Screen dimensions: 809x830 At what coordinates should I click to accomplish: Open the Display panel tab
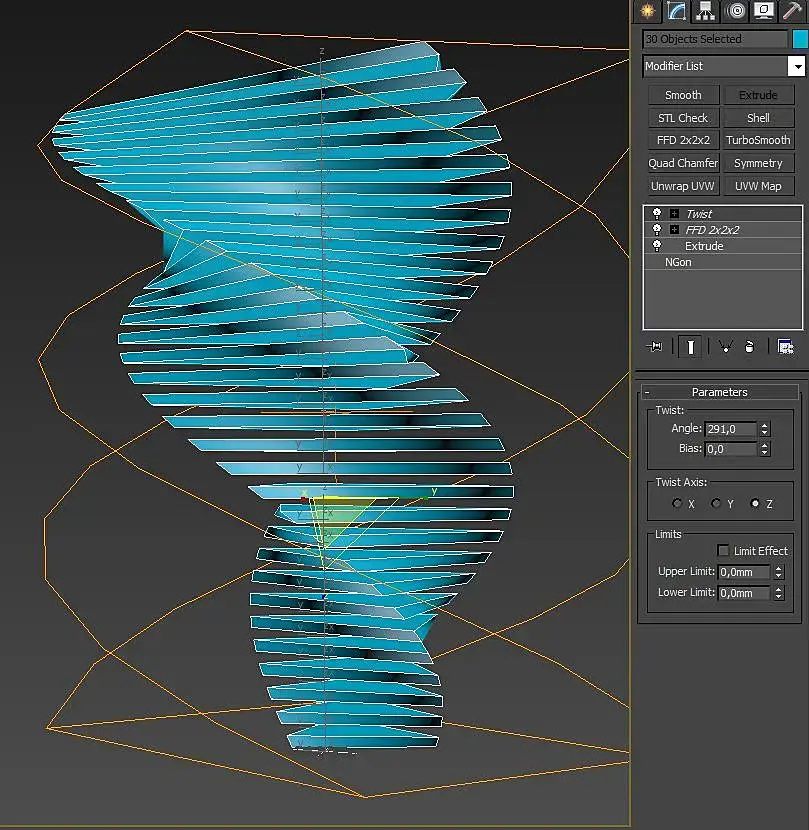763,11
